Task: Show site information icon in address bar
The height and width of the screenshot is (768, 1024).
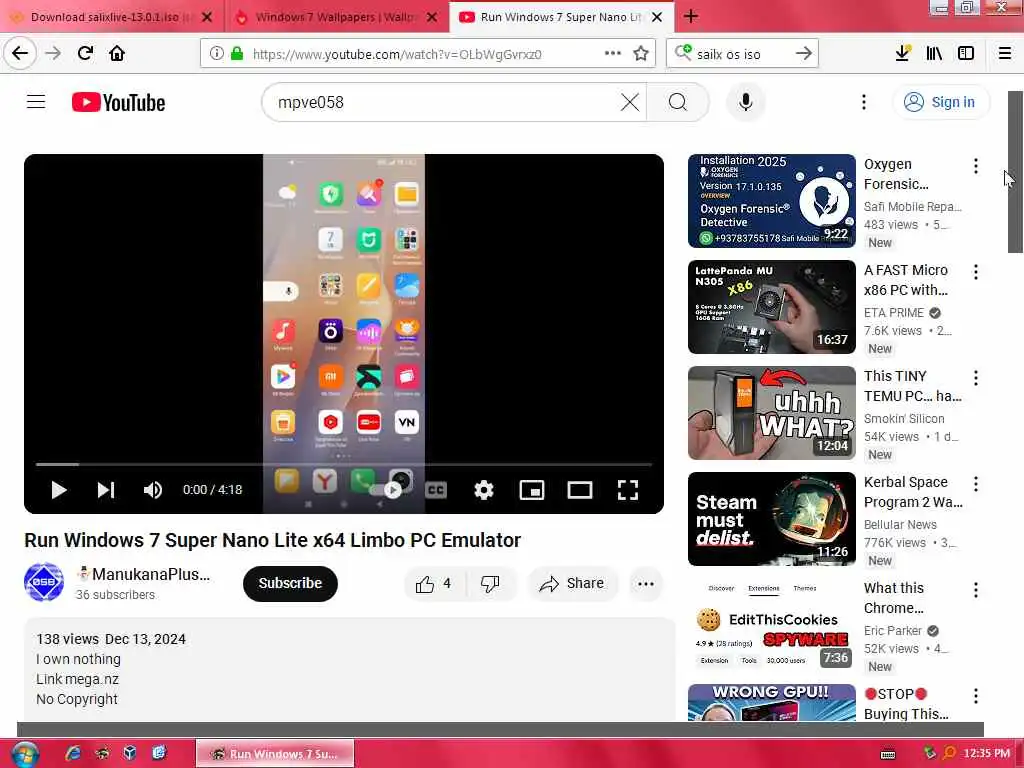Action: tap(216, 54)
